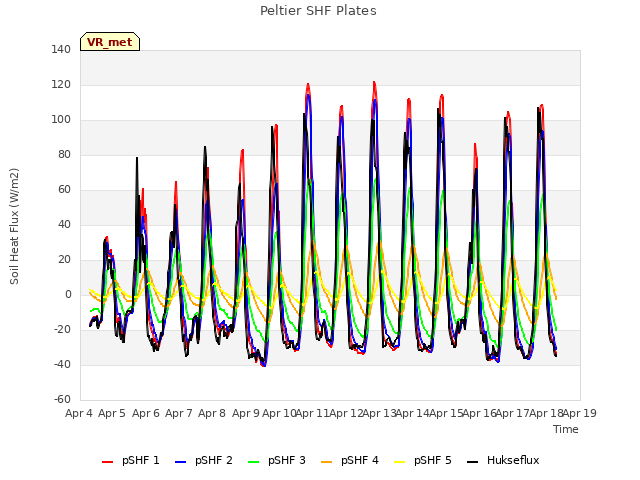
Task: Click the Apr 7 x-axis tick label
Action: click(x=179, y=413)
